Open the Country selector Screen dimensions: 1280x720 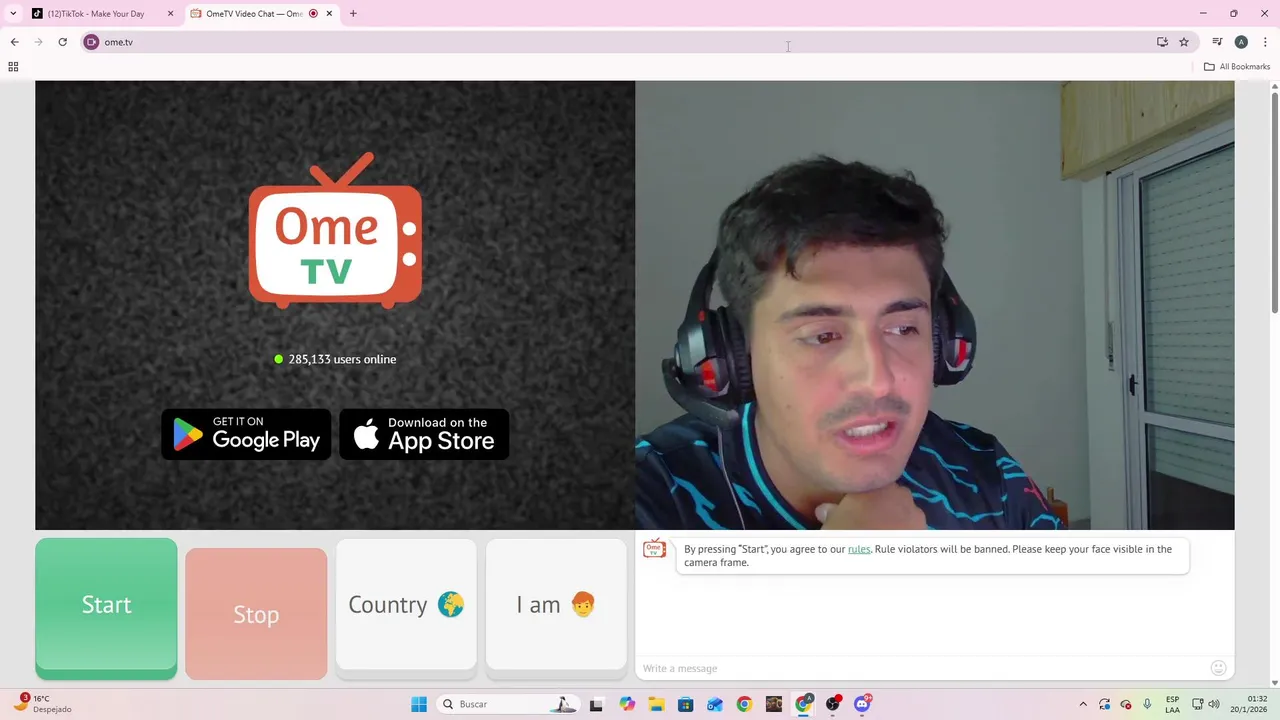coord(406,605)
